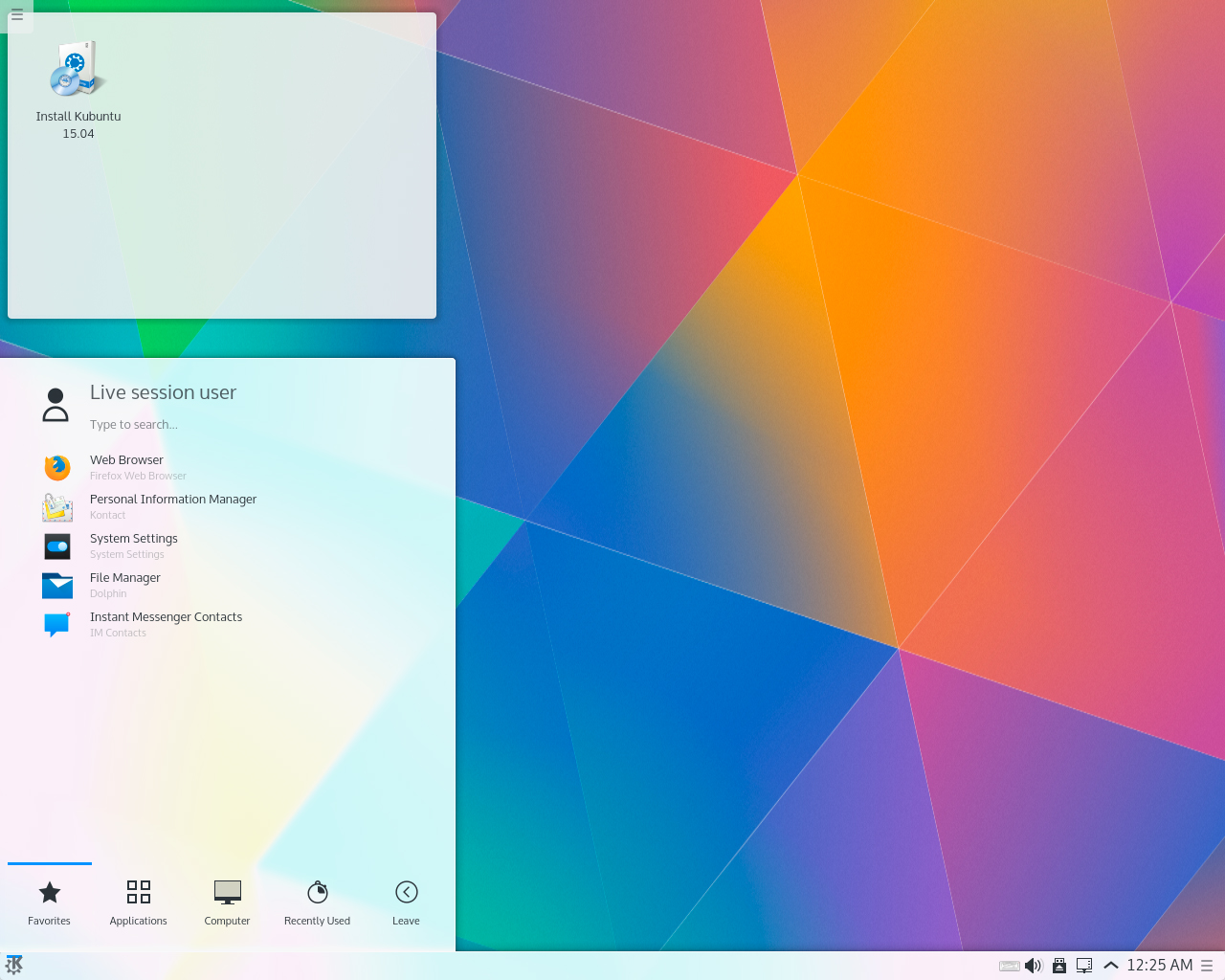
Task: Open Personal Information Manager (Kontact)
Action: coord(228,506)
